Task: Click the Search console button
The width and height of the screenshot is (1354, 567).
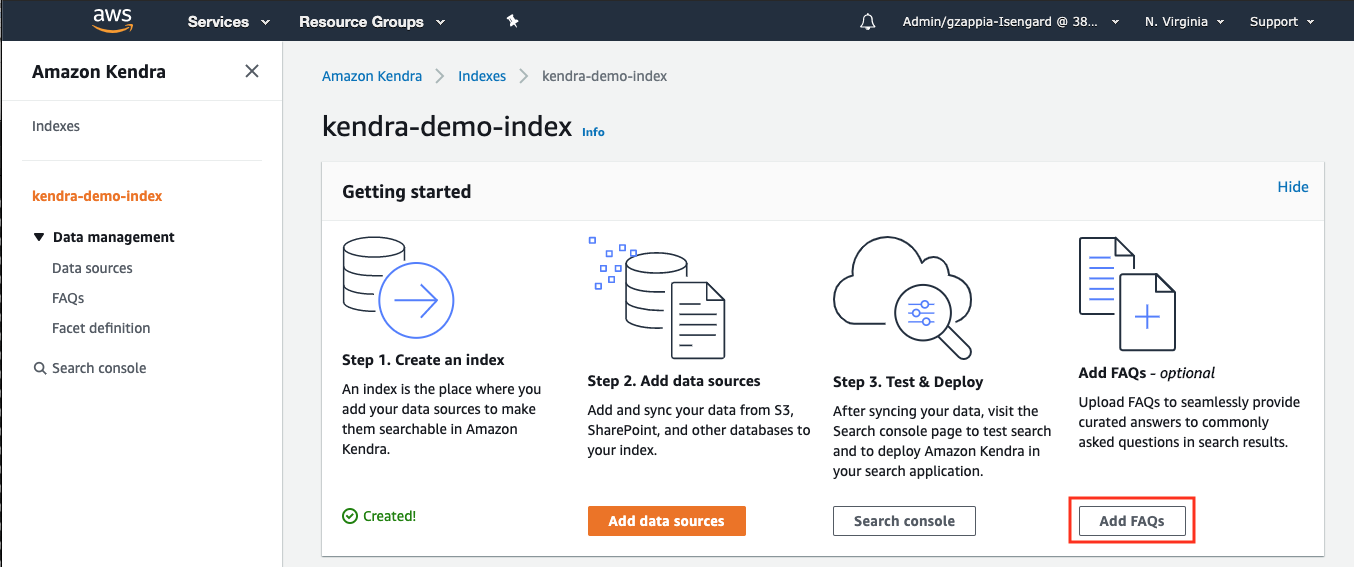Action: click(x=904, y=521)
